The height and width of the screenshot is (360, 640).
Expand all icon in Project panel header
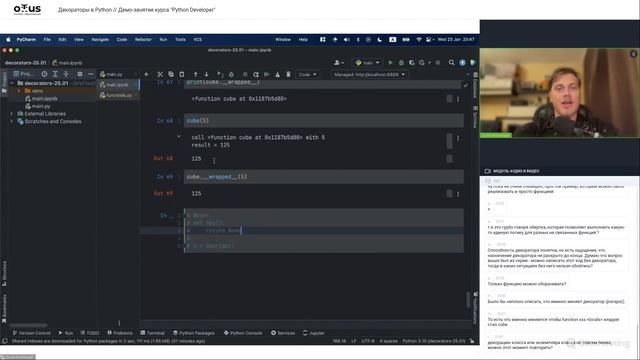pyautogui.click(x=55, y=74)
